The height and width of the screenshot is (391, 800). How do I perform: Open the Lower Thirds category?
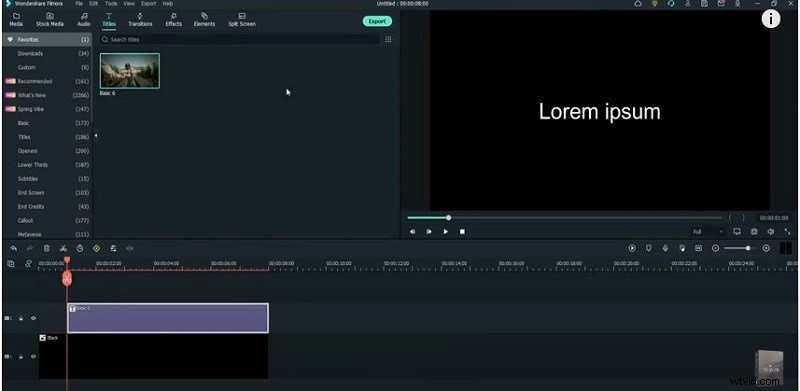tap(47, 165)
